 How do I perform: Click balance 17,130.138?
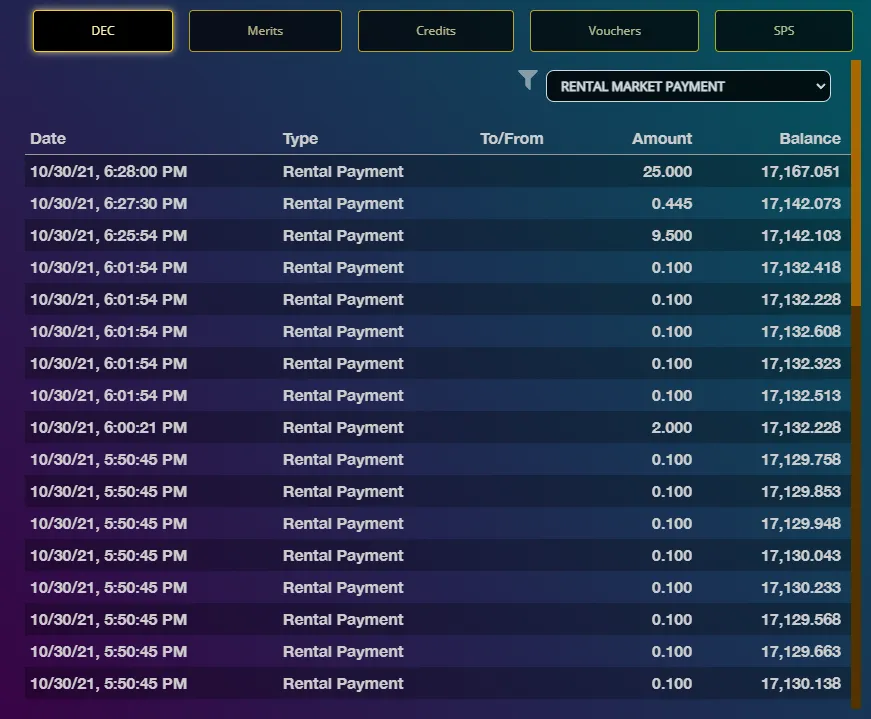click(x=800, y=684)
